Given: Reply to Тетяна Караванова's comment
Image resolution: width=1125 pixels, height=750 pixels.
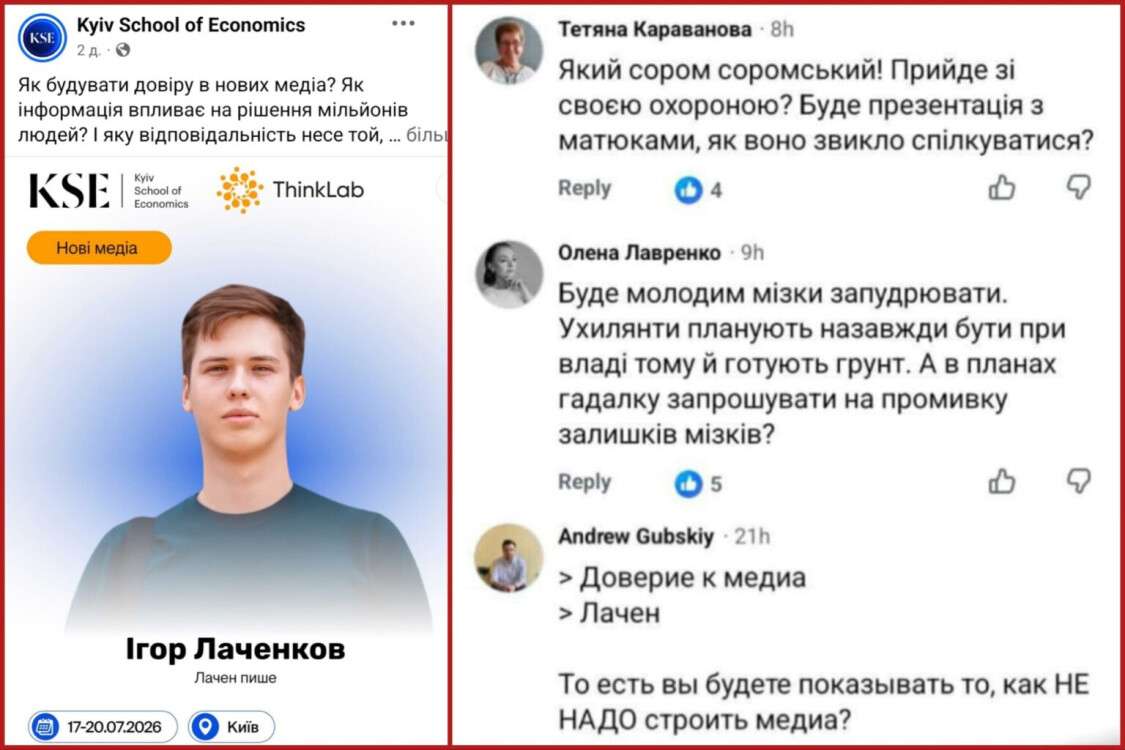Looking at the screenshot, I should click(585, 188).
